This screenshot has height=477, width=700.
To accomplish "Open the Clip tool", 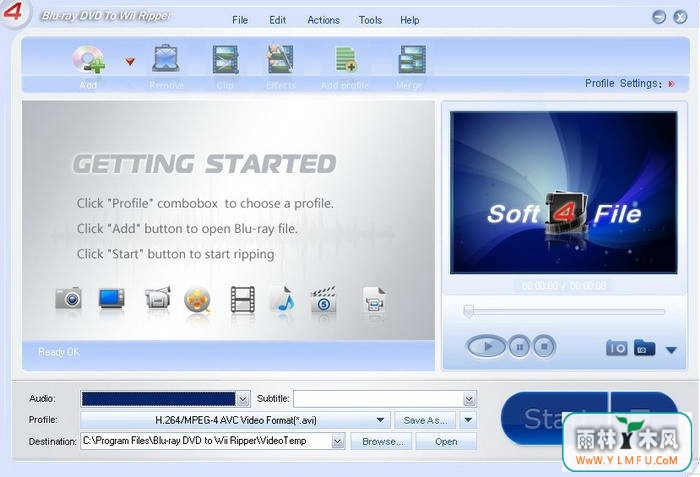I will click(225, 59).
